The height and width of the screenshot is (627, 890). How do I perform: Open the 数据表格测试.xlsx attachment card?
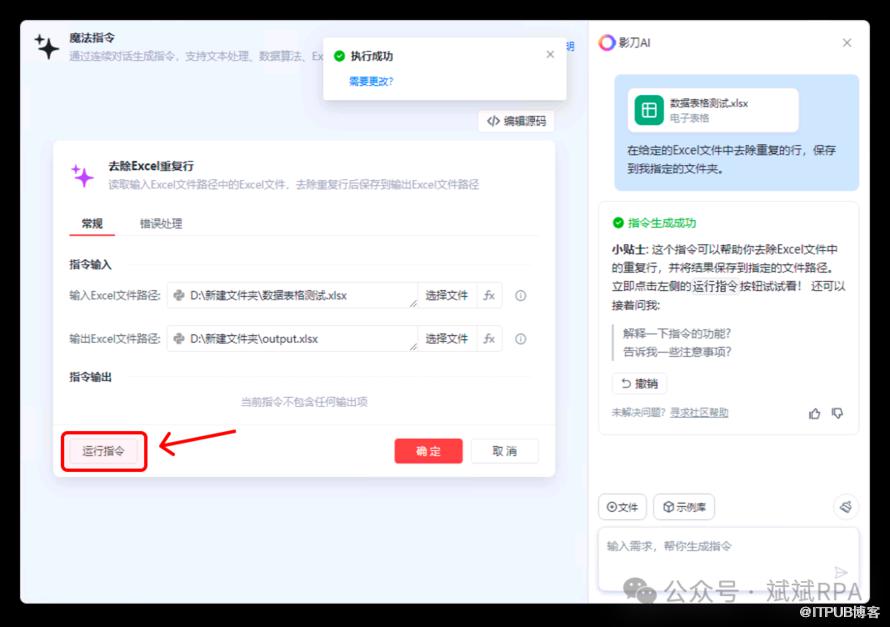pos(713,110)
